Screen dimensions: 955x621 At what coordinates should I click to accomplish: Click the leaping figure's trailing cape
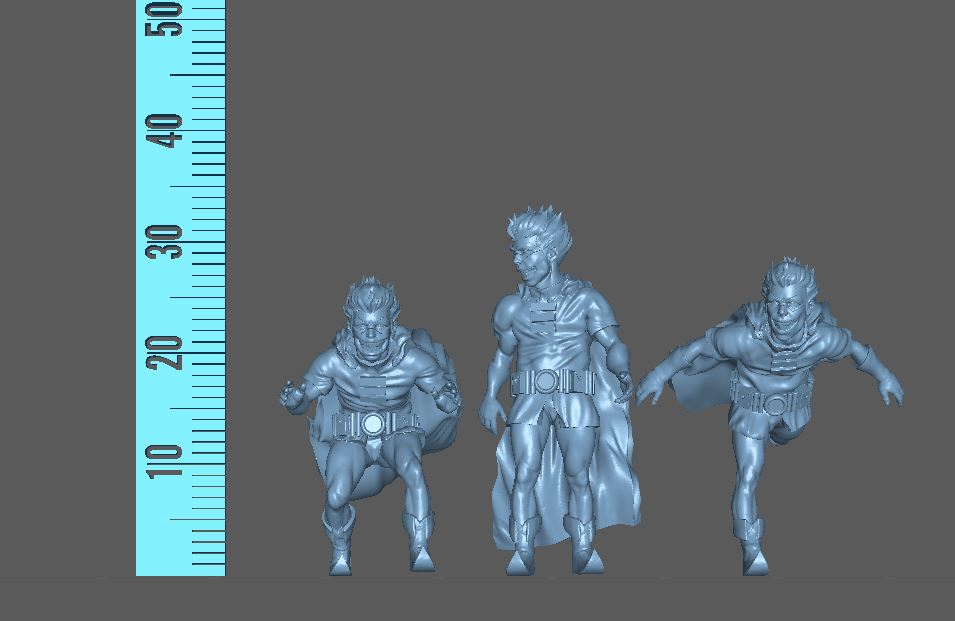700,390
